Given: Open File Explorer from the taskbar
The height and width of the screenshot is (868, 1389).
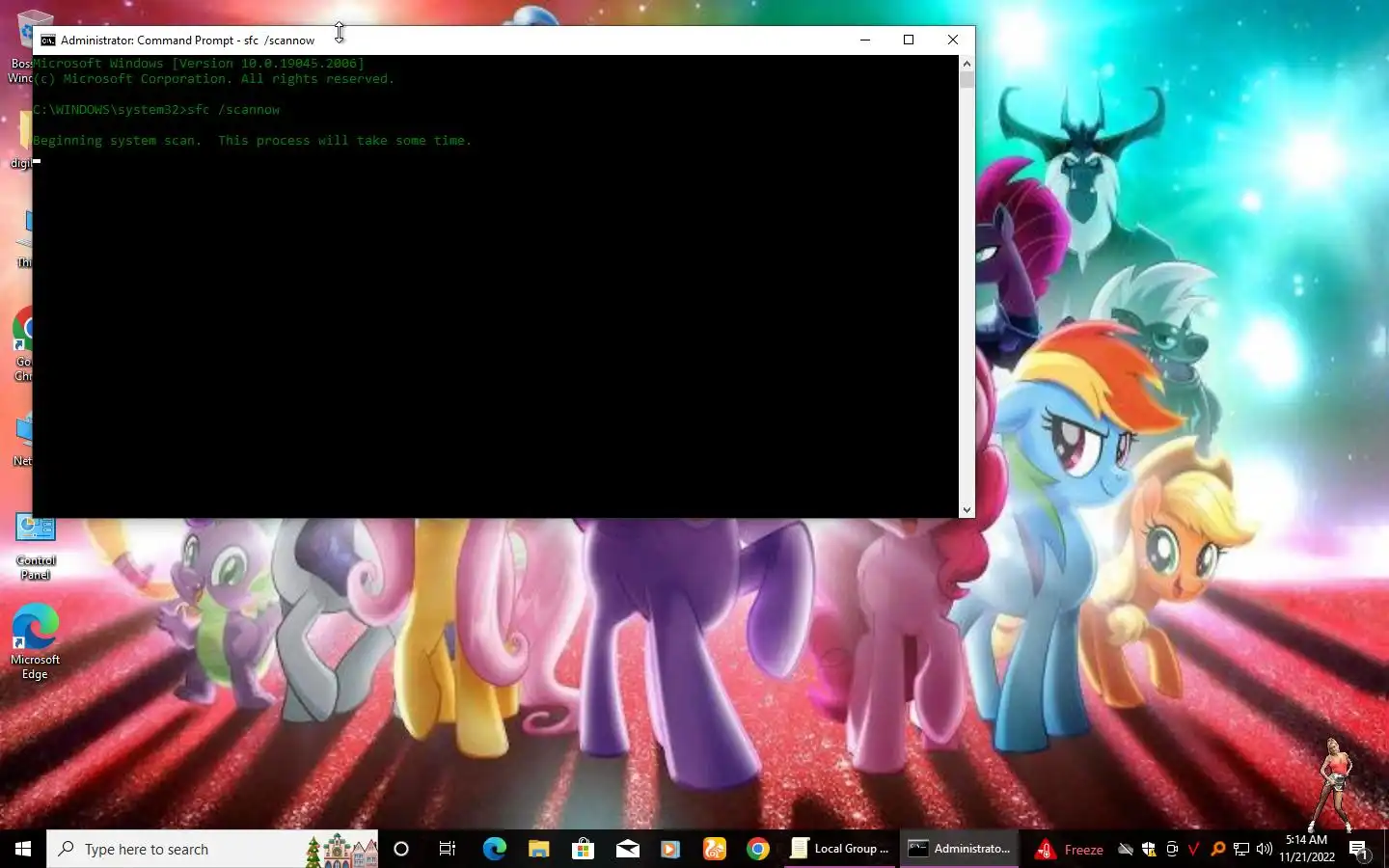Looking at the screenshot, I should (538, 849).
